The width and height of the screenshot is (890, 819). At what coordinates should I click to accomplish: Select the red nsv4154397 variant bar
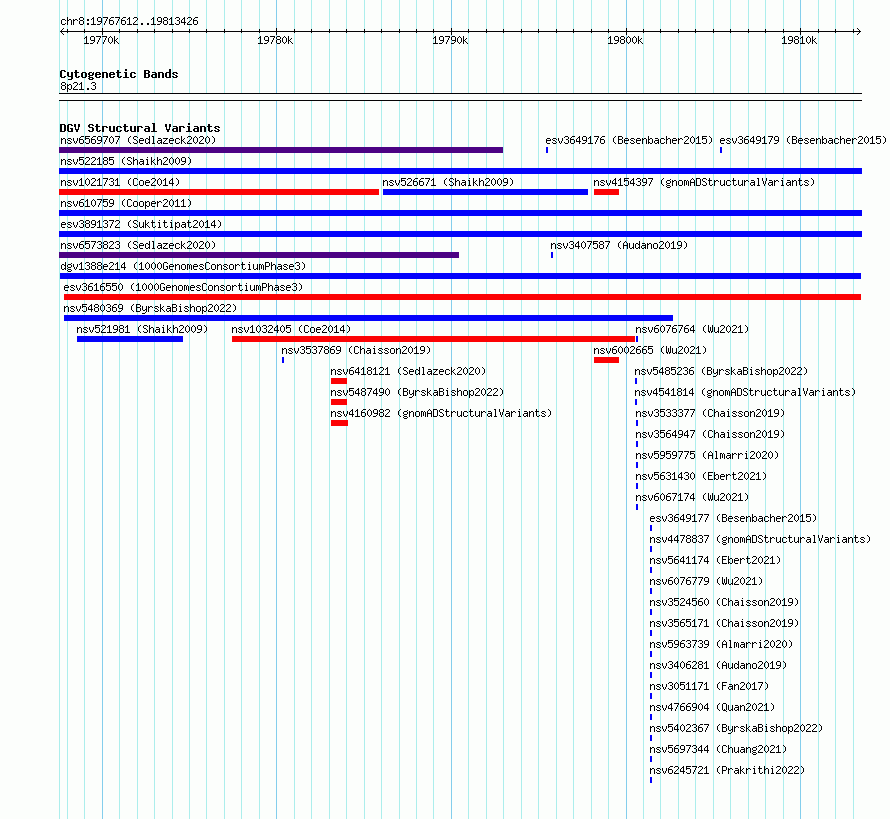606,192
